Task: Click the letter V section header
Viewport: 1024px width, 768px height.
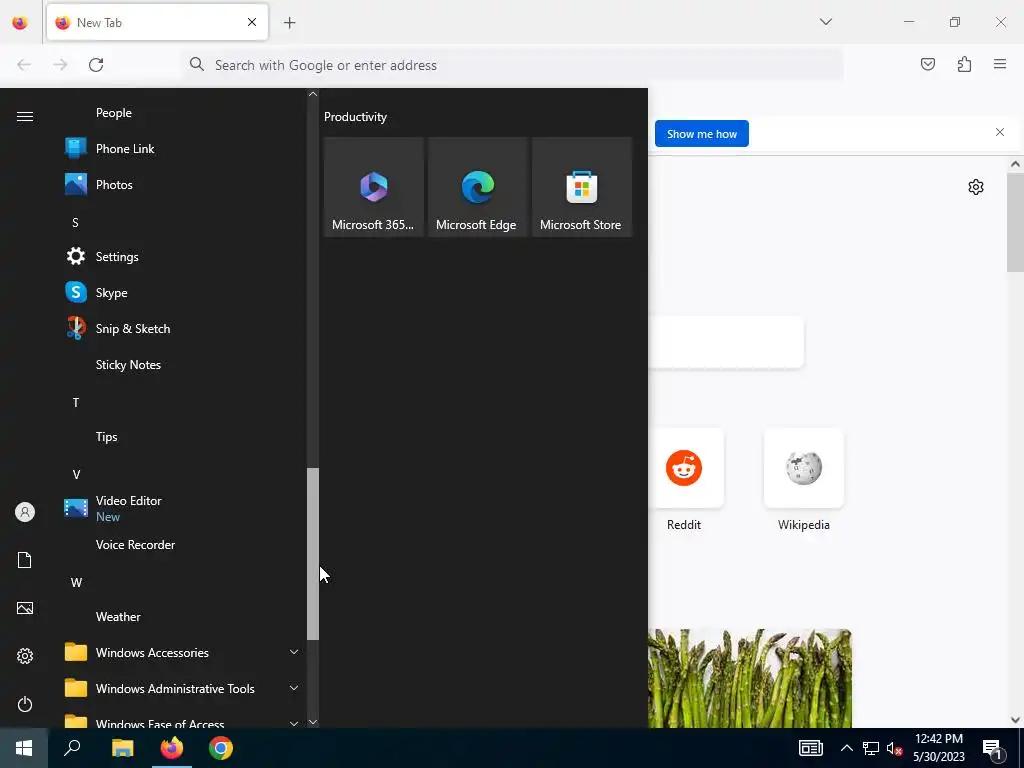Action: point(76,475)
